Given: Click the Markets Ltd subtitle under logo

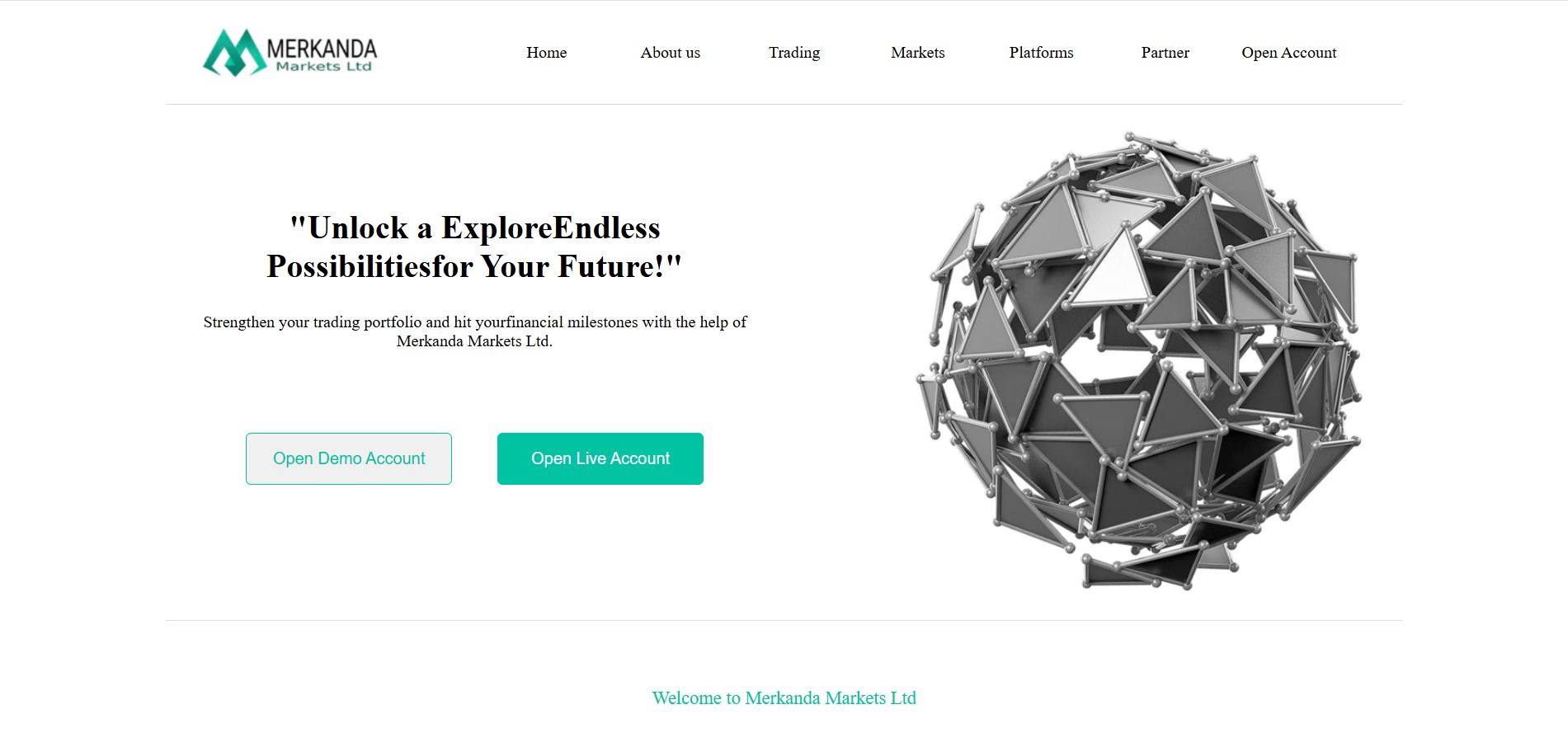Looking at the screenshot, I should coord(323,67).
